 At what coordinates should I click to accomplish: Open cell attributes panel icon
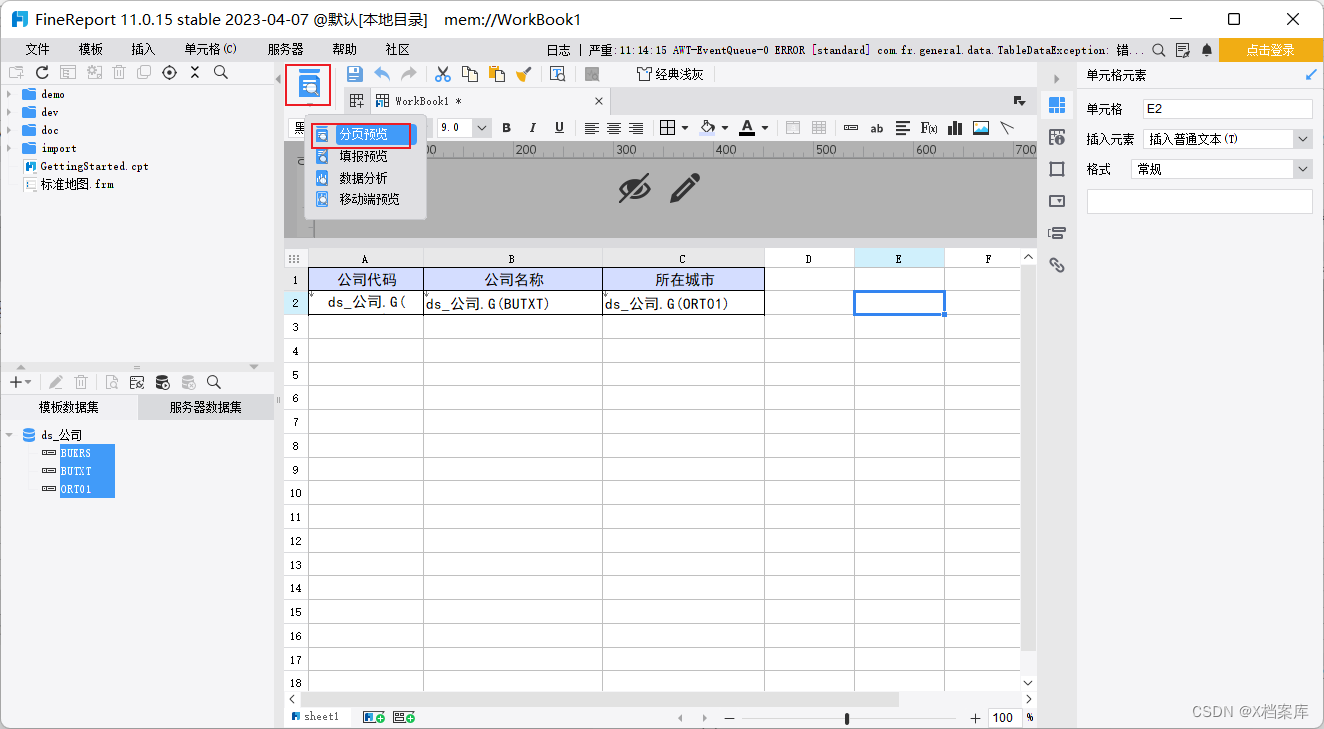[x=1057, y=137]
